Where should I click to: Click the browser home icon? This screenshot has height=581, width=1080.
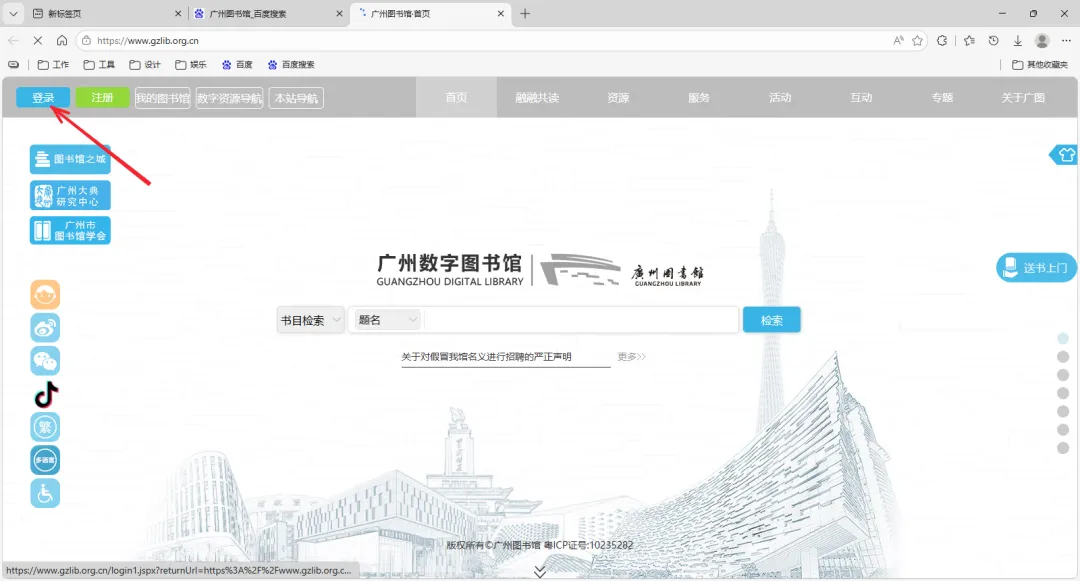(62, 41)
